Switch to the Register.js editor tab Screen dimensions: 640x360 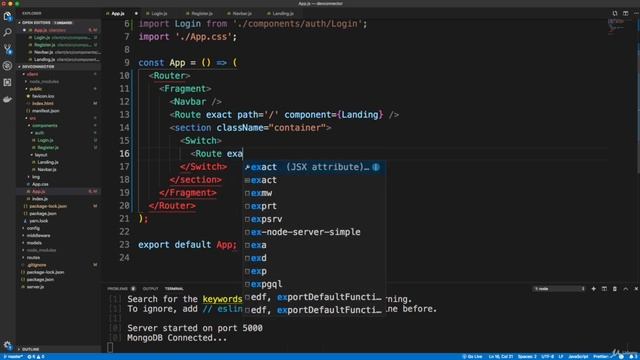coord(202,13)
